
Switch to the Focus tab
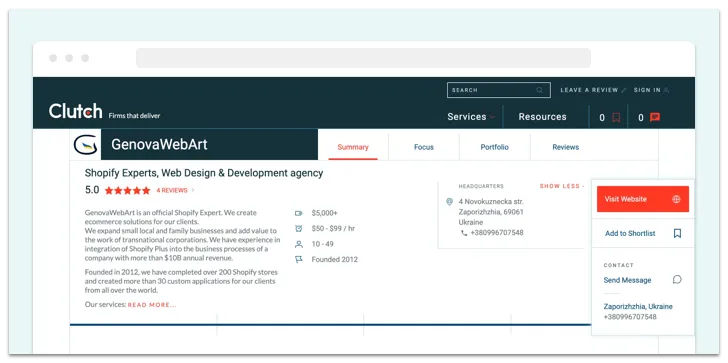tap(424, 147)
